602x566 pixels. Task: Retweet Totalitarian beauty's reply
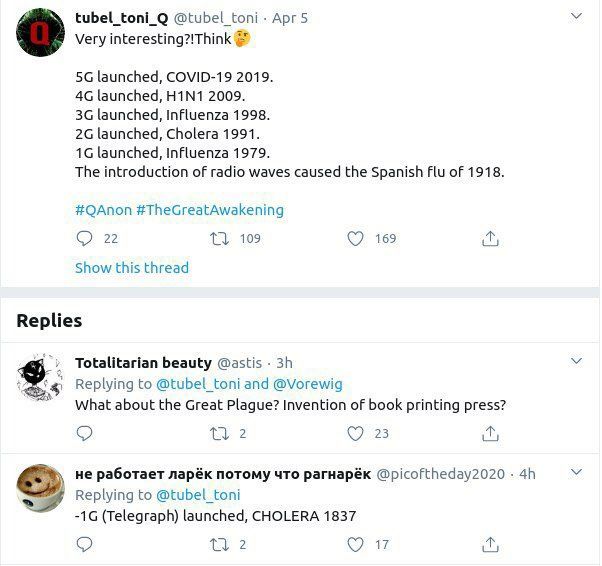(220, 434)
